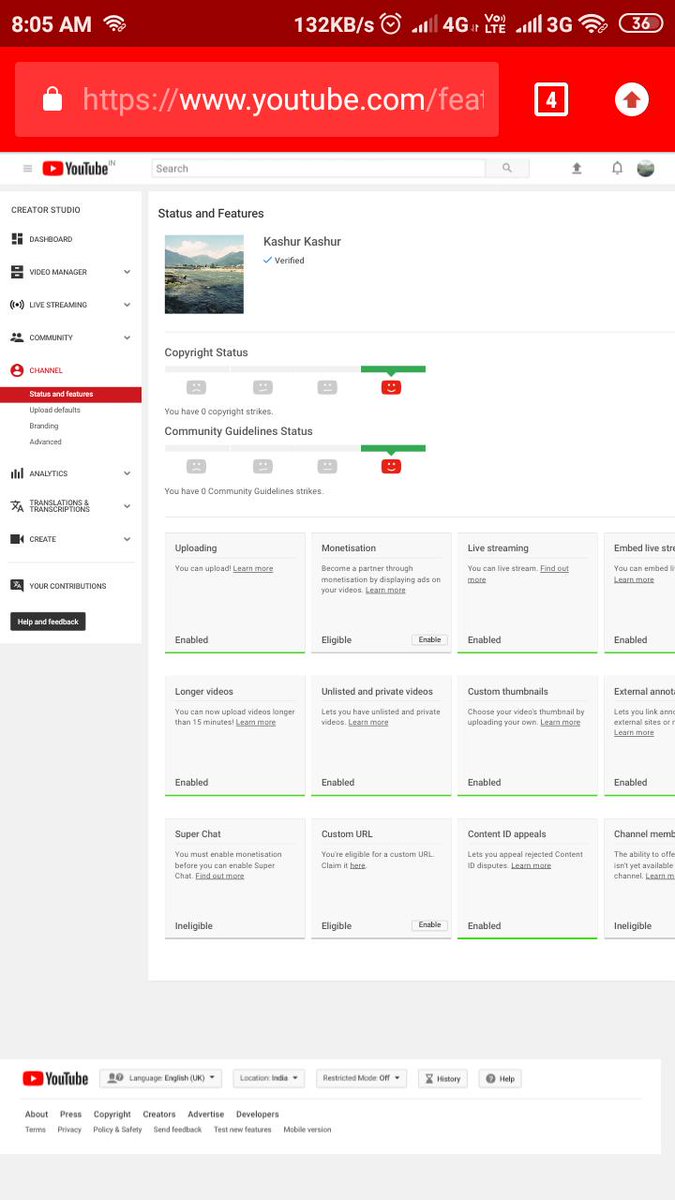This screenshot has height=1200, width=675.
Task: Expand the Analytics section chevron
Action: [x=127, y=474]
